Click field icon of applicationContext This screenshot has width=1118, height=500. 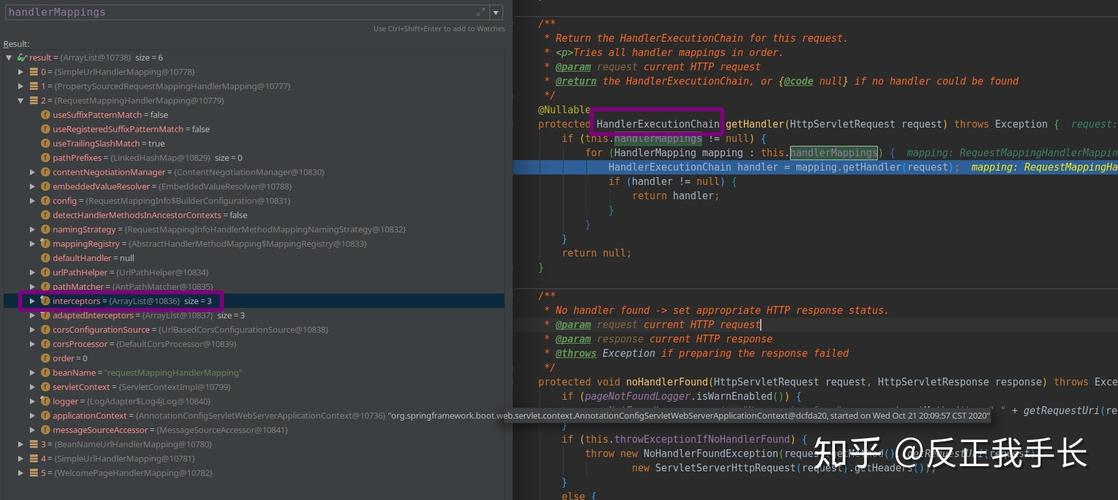point(46,415)
